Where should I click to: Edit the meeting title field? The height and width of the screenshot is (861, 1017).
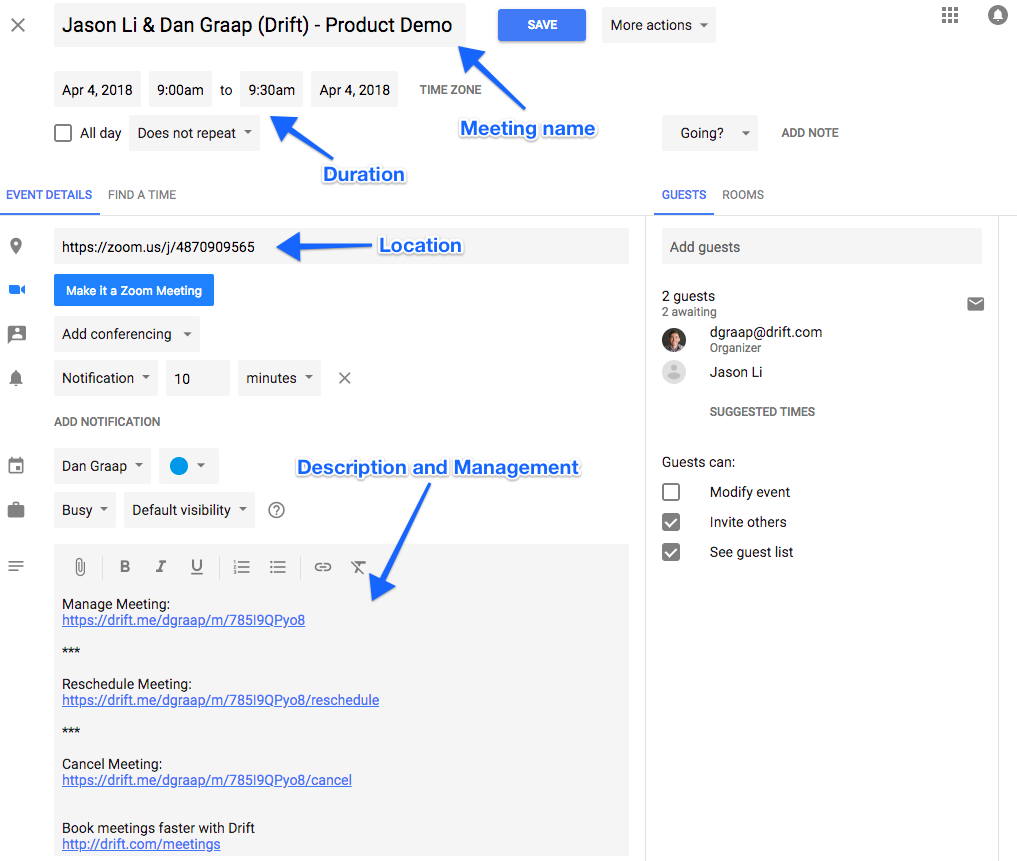(259, 25)
